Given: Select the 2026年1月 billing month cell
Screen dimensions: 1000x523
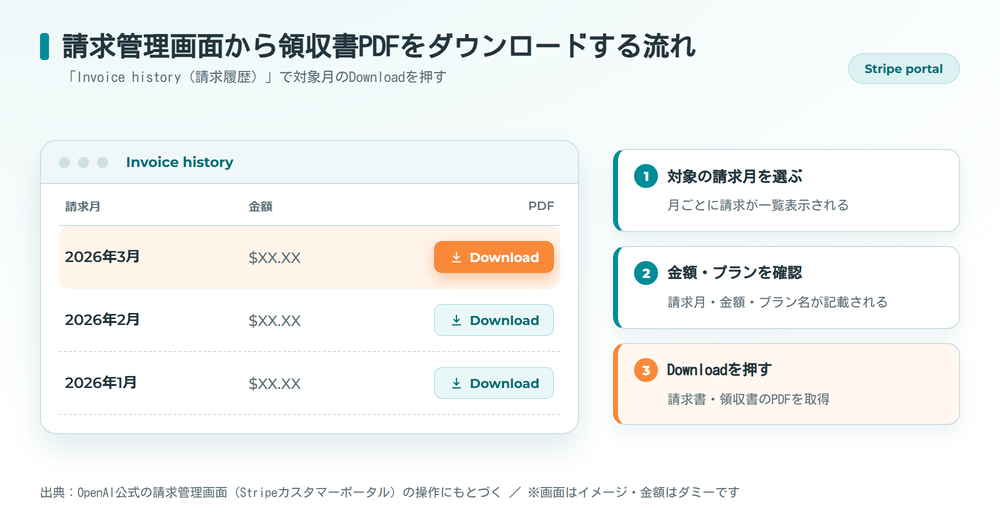Looking at the screenshot, I should [x=101, y=383].
